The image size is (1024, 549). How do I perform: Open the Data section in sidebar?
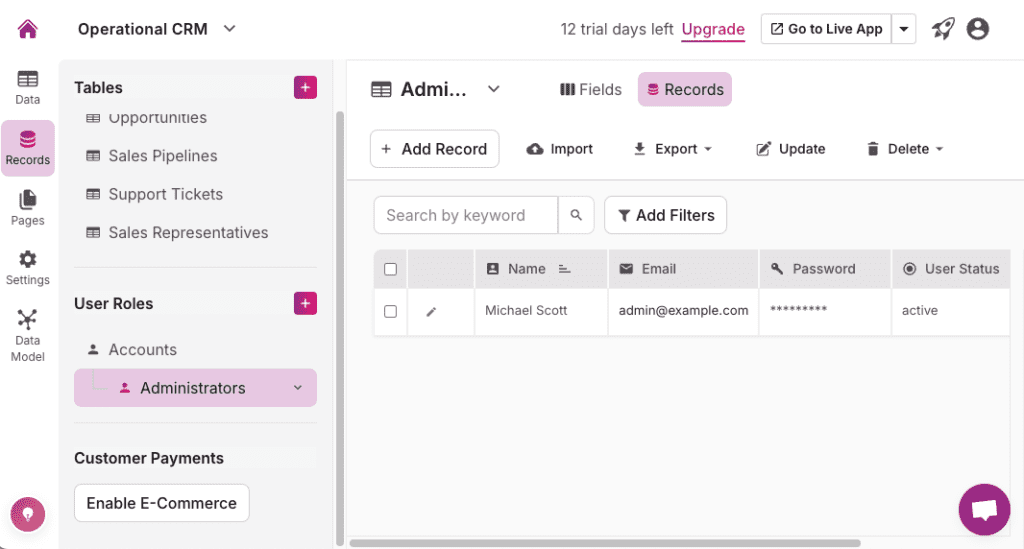(28, 87)
